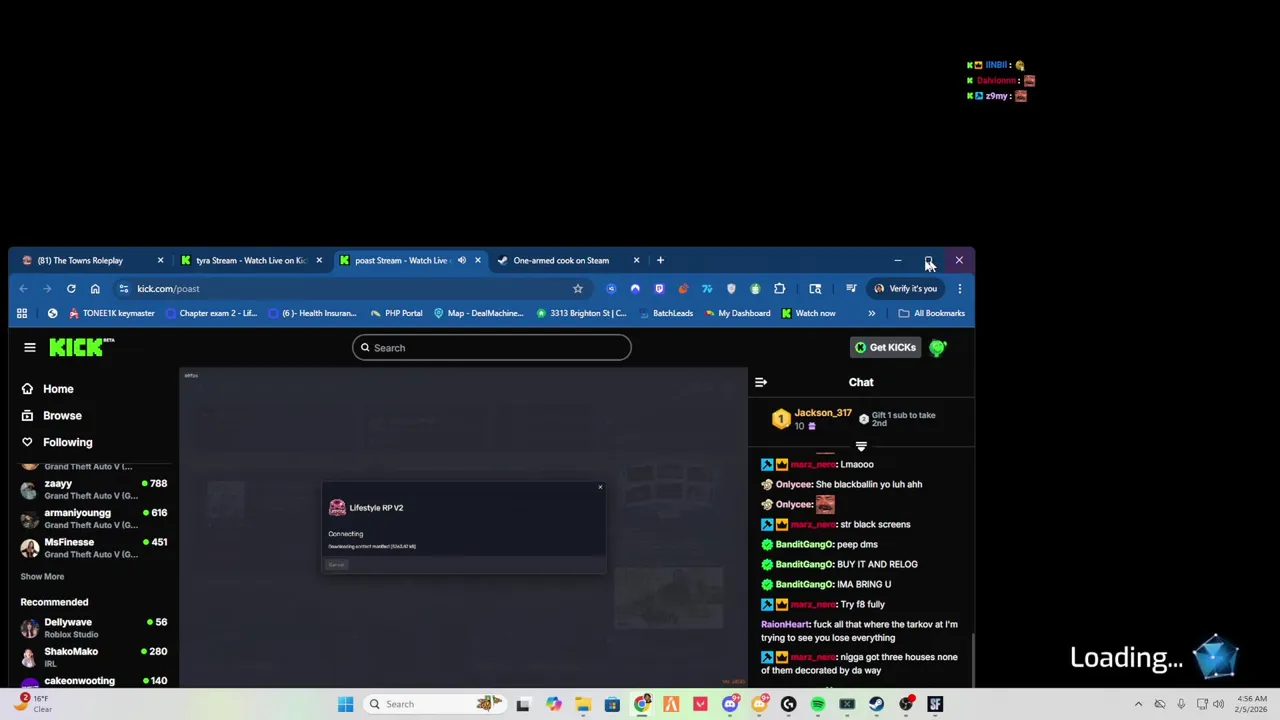Open the Dellywave recommended channel

coord(93,627)
